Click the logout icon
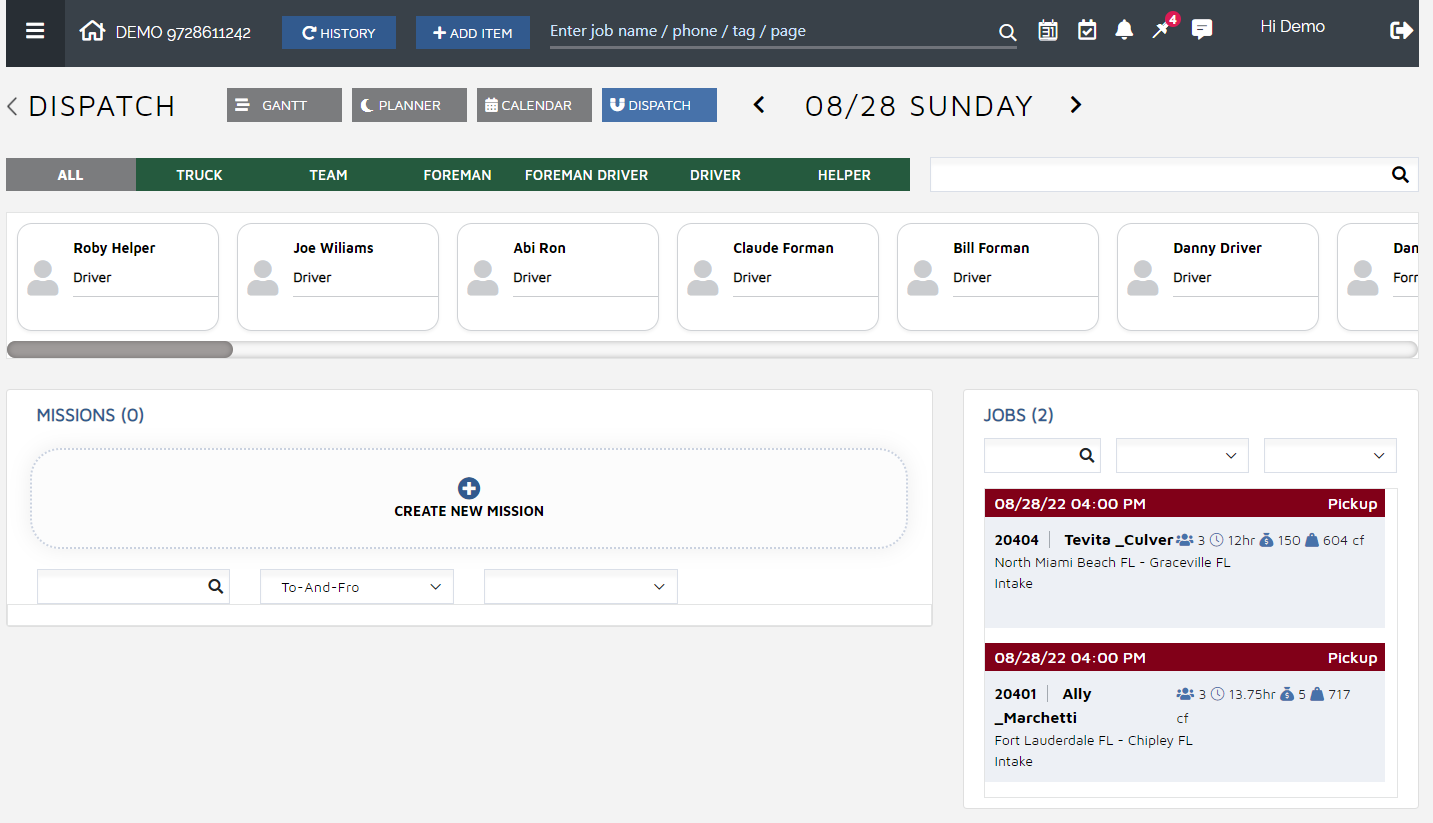Viewport: 1433px width, 823px height. point(1401,31)
